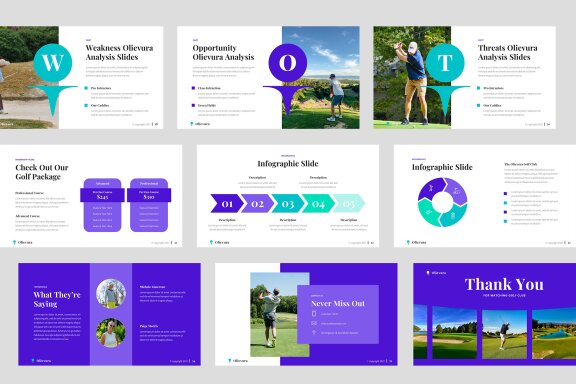576x384 pixels.
Task: Select the 04 arrow step
Action: point(318,204)
